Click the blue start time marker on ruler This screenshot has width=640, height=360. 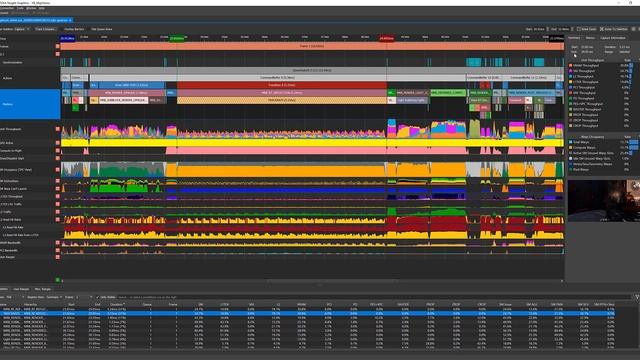[67, 38]
